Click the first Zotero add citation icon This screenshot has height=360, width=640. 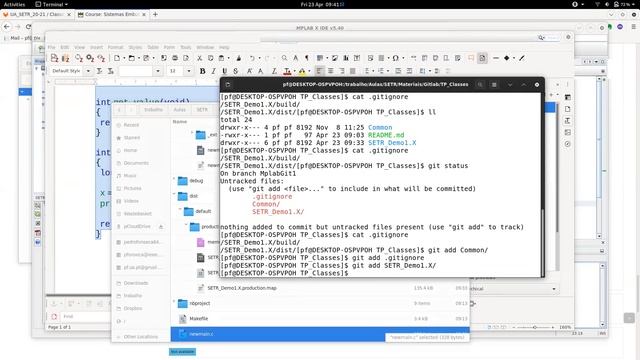[x=54, y=58]
